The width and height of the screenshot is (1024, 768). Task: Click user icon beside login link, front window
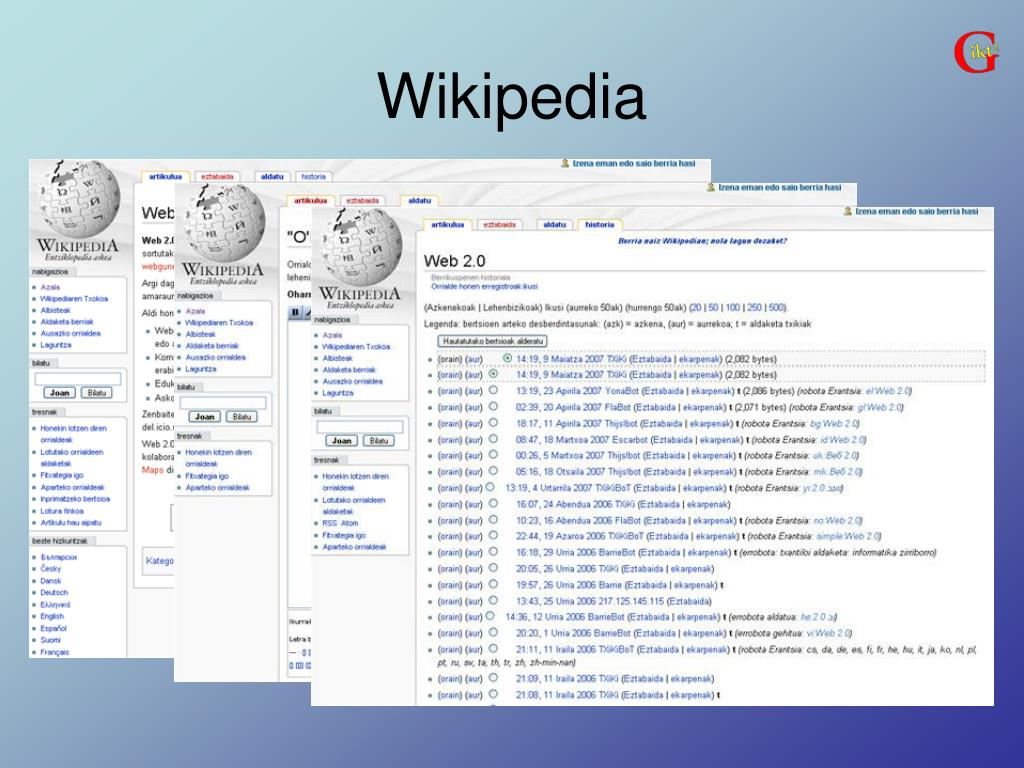point(848,212)
